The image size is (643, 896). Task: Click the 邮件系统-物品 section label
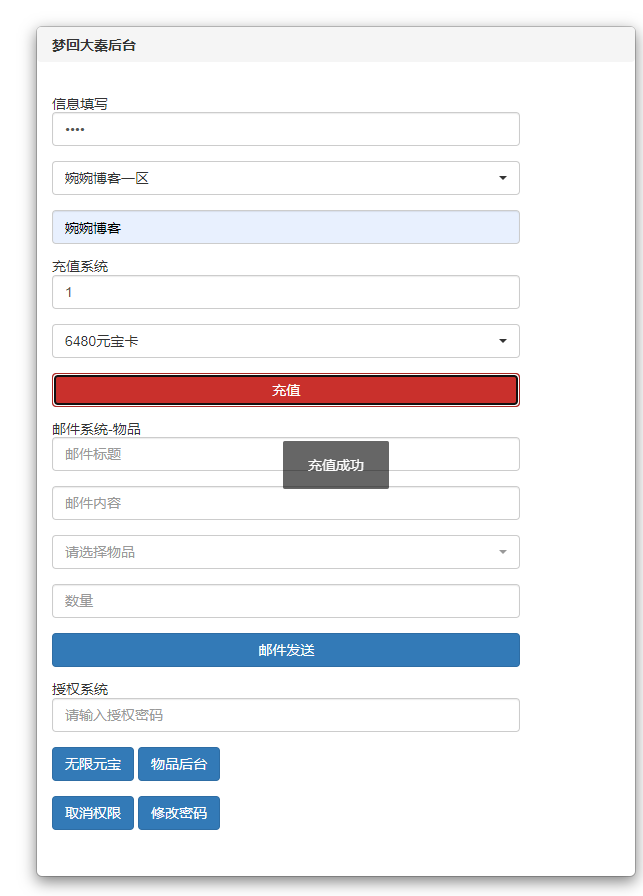click(96, 429)
